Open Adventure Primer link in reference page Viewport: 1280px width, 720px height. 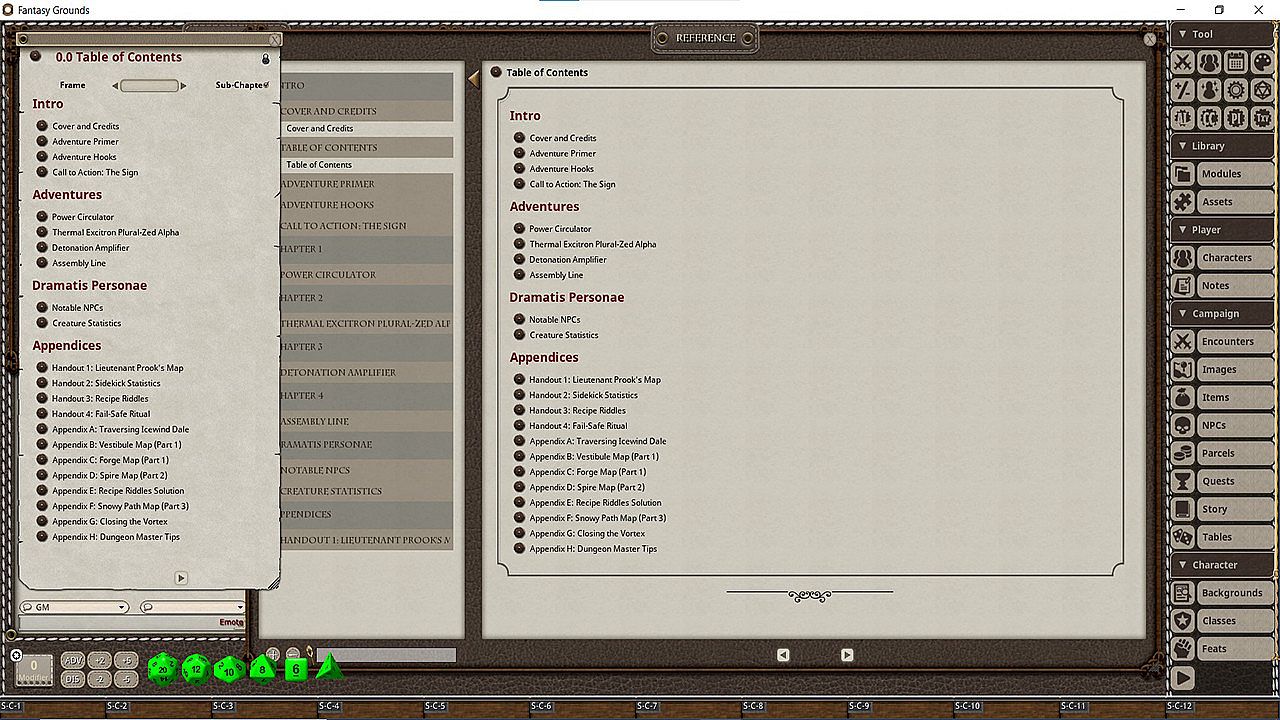[562, 154]
